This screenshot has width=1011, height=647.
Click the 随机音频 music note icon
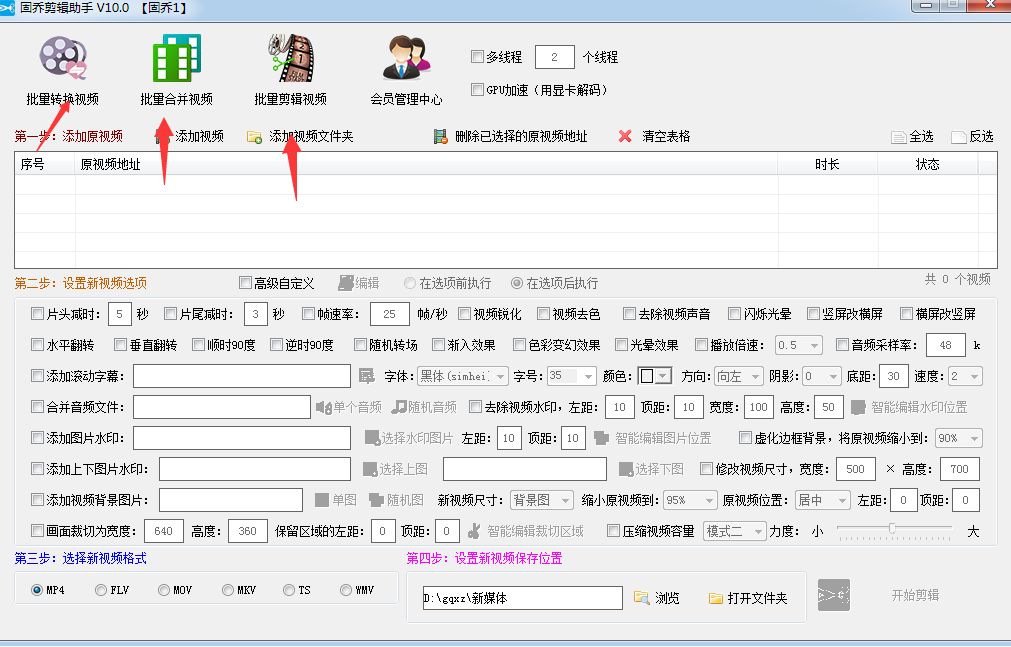(x=399, y=407)
